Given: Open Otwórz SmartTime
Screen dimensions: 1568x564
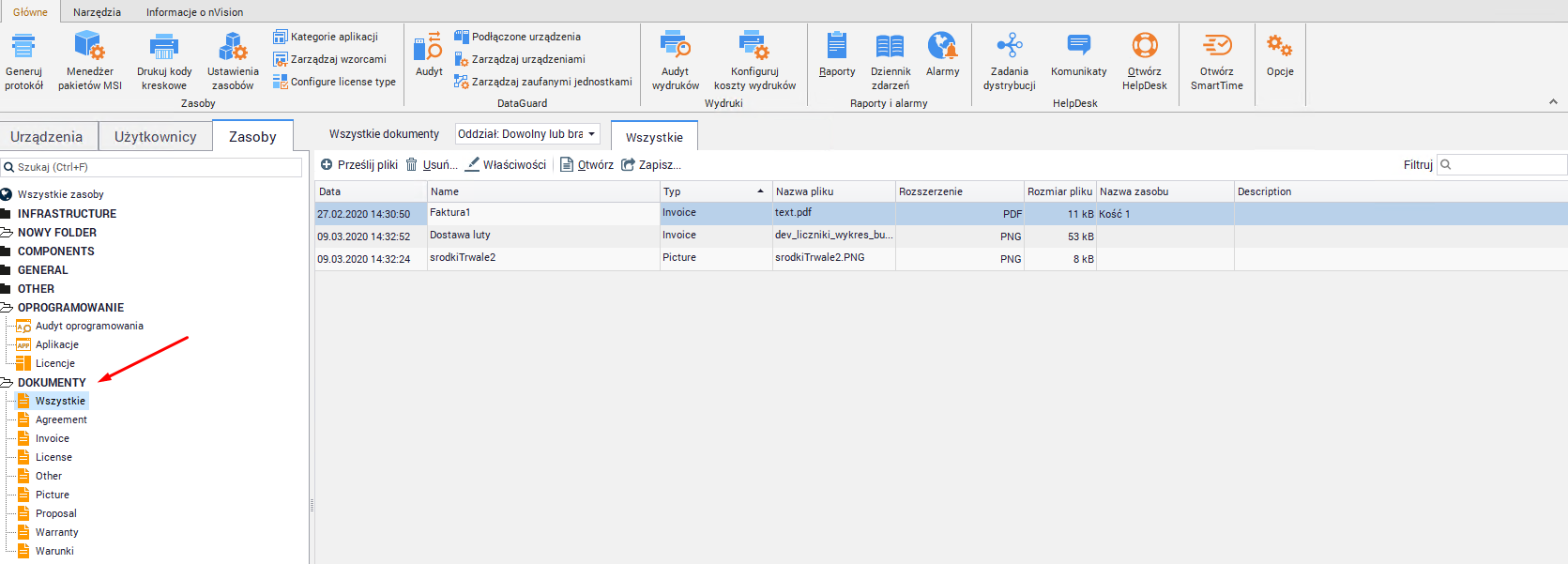Looking at the screenshot, I should [1217, 47].
